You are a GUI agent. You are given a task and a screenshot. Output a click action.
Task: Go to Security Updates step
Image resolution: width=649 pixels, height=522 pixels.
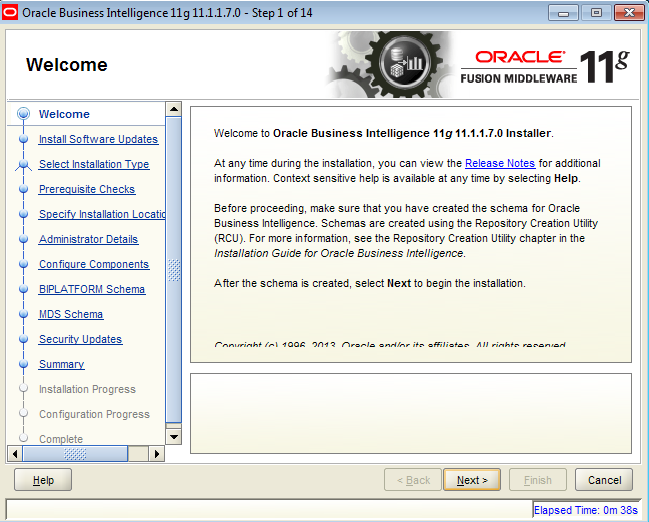click(x=80, y=339)
